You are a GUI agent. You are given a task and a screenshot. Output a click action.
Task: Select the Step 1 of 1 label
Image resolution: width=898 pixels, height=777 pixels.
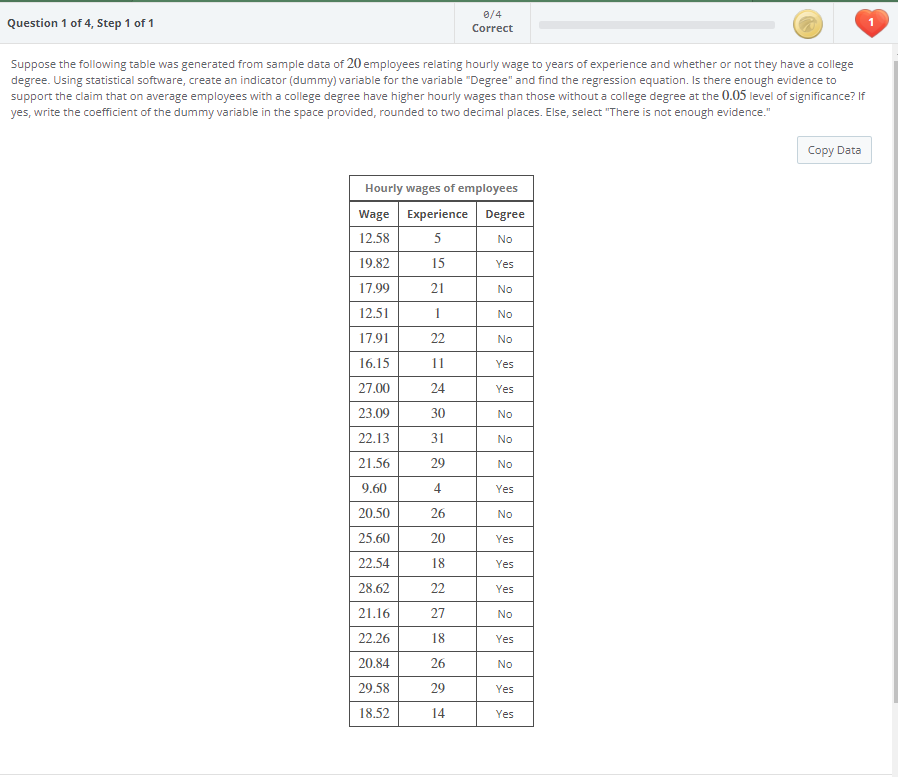[127, 22]
